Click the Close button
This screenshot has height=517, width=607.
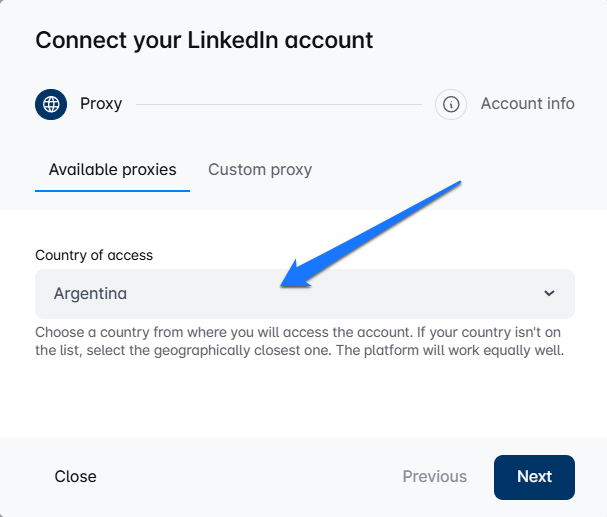pos(76,476)
